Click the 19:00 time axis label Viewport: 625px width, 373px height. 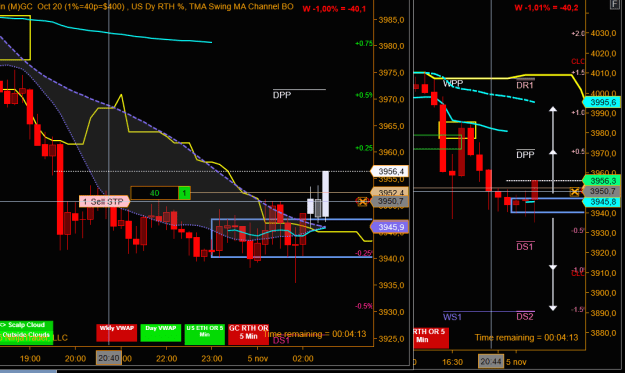pyautogui.click(x=30, y=358)
